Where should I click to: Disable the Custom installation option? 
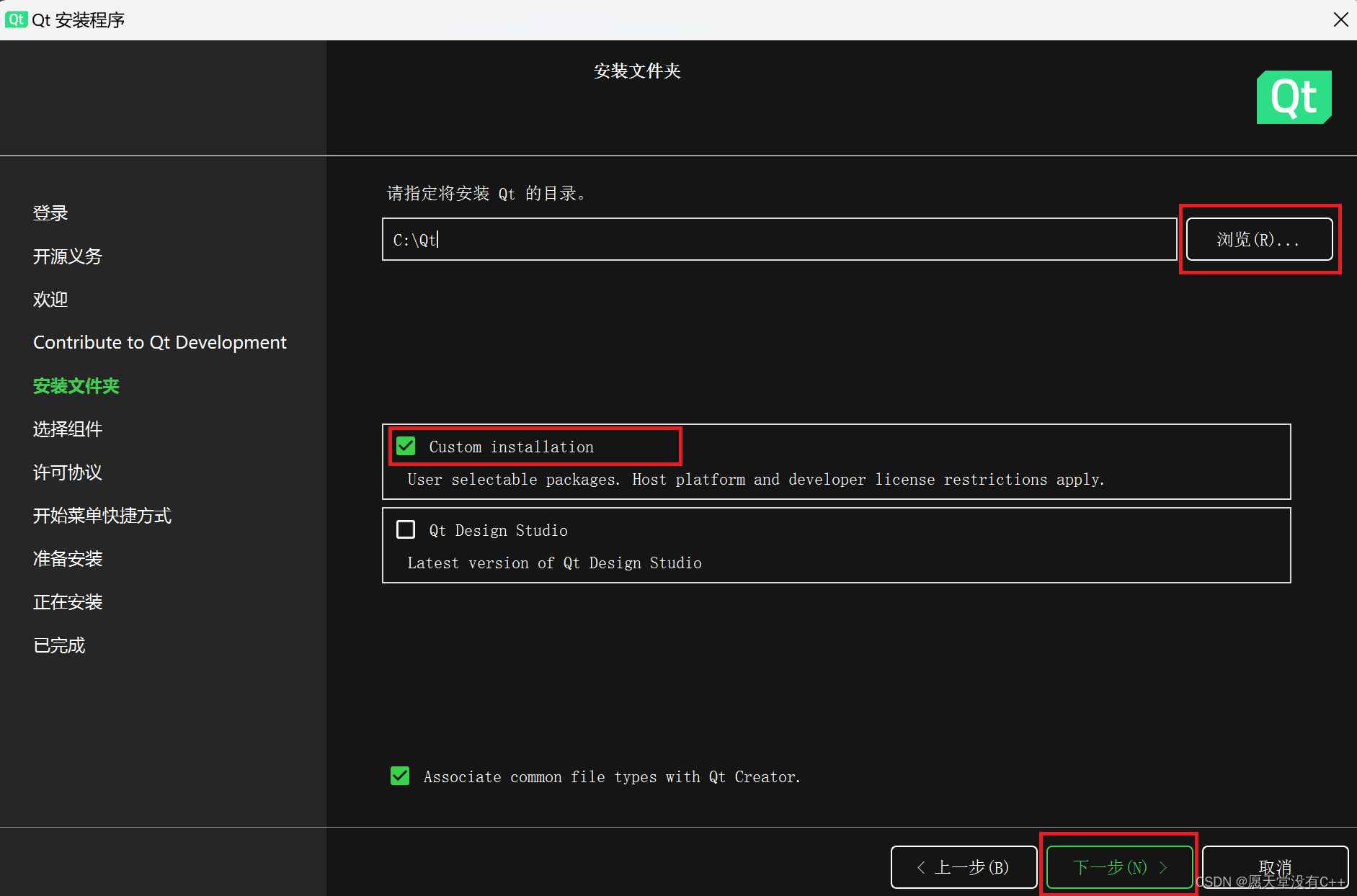point(406,446)
